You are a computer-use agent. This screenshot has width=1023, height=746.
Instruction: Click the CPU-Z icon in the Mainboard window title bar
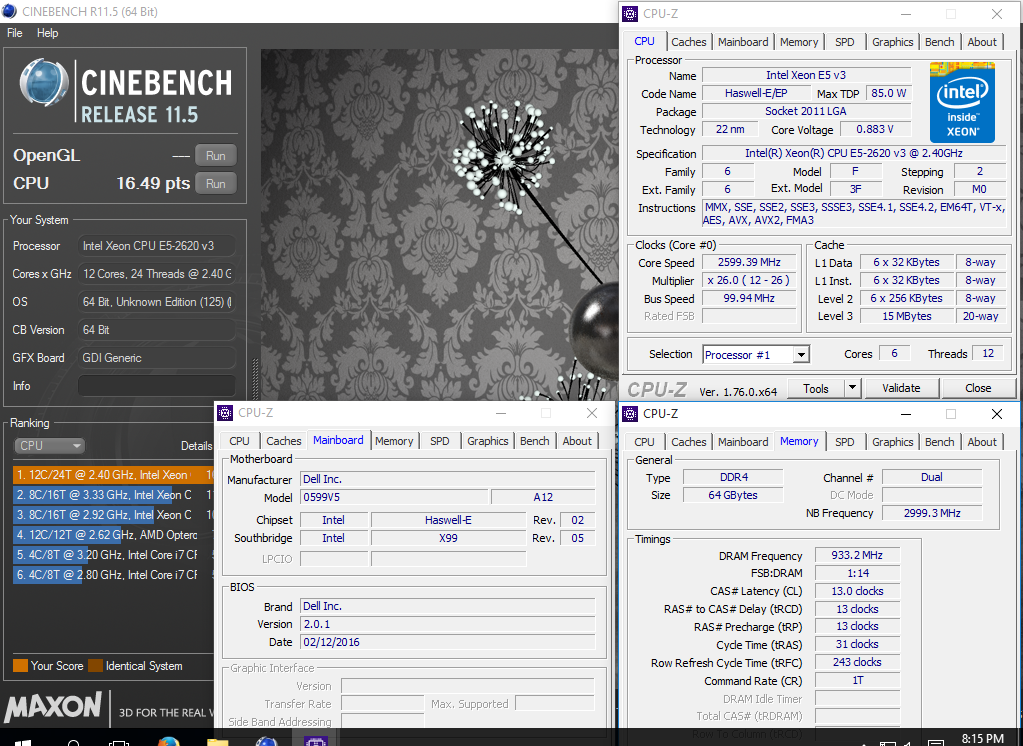tap(225, 413)
